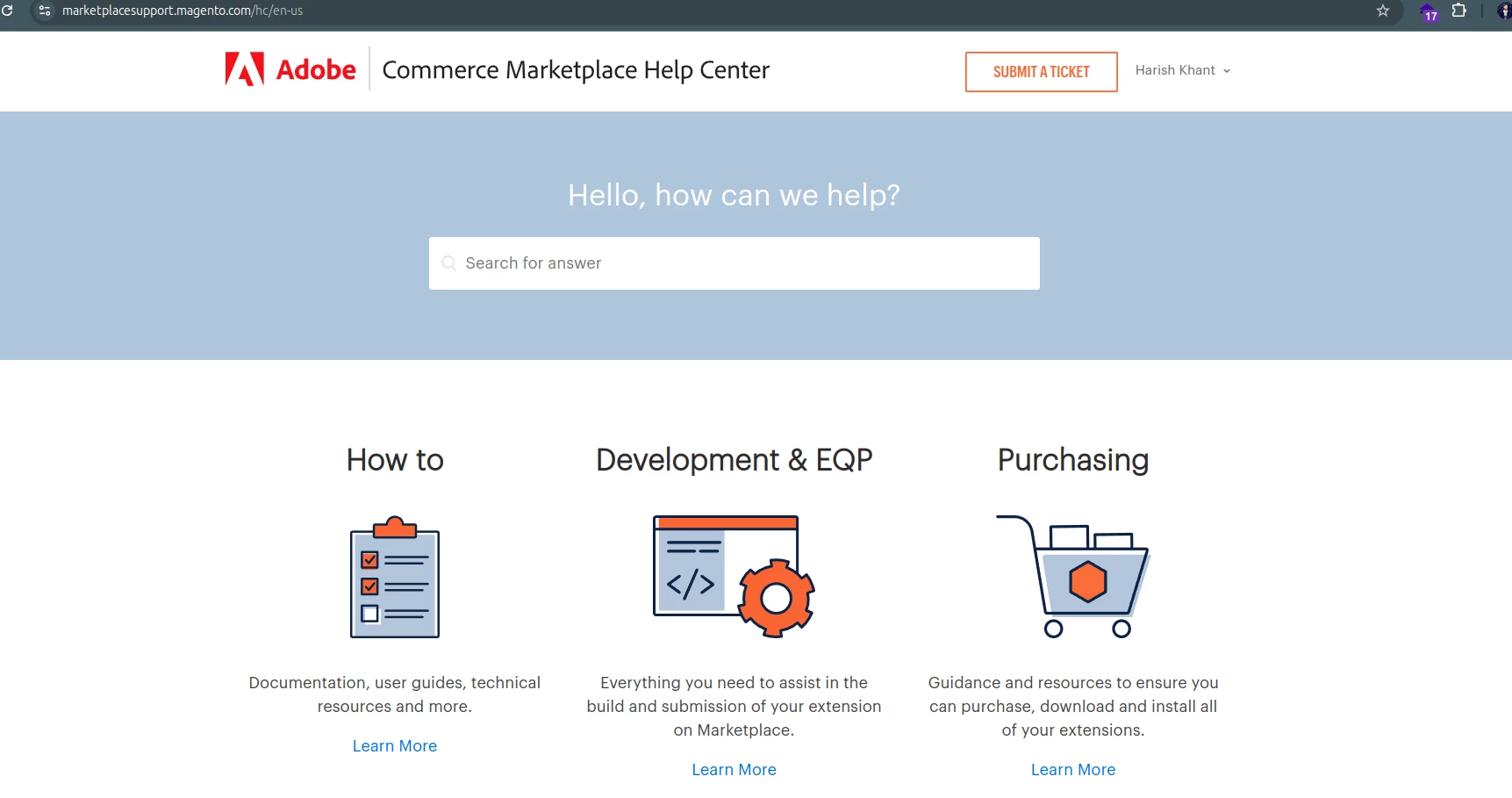Bookmark this page with the star icon
1512x798 pixels.
(1383, 11)
